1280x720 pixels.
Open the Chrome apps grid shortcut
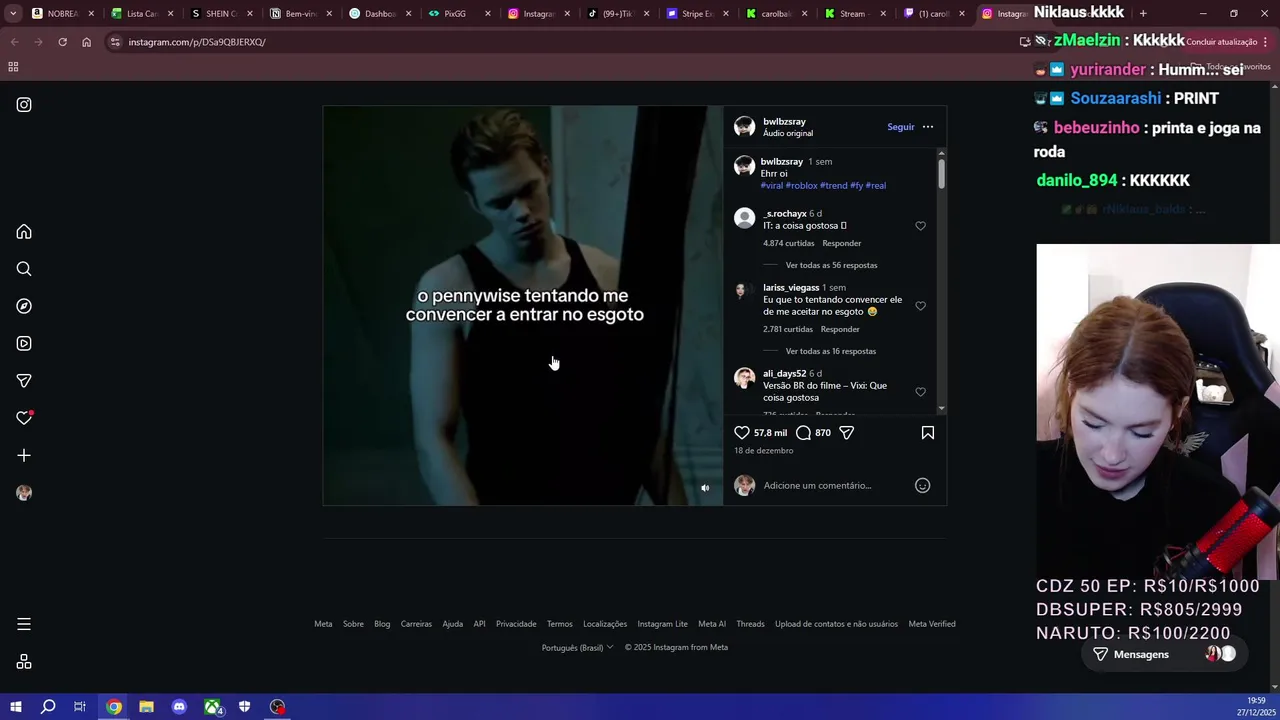(x=13, y=67)
